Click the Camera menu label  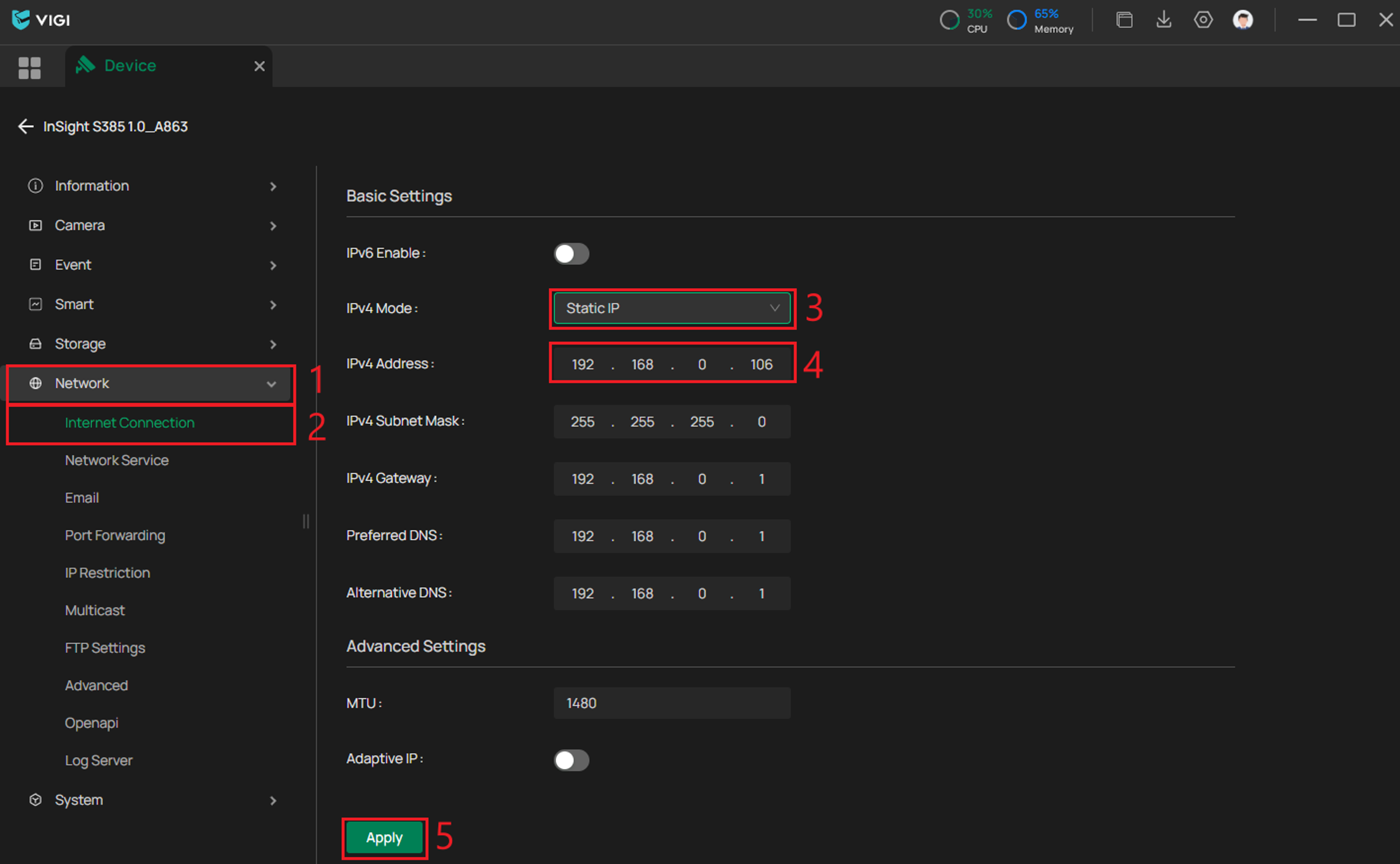(x=80, y=225)
